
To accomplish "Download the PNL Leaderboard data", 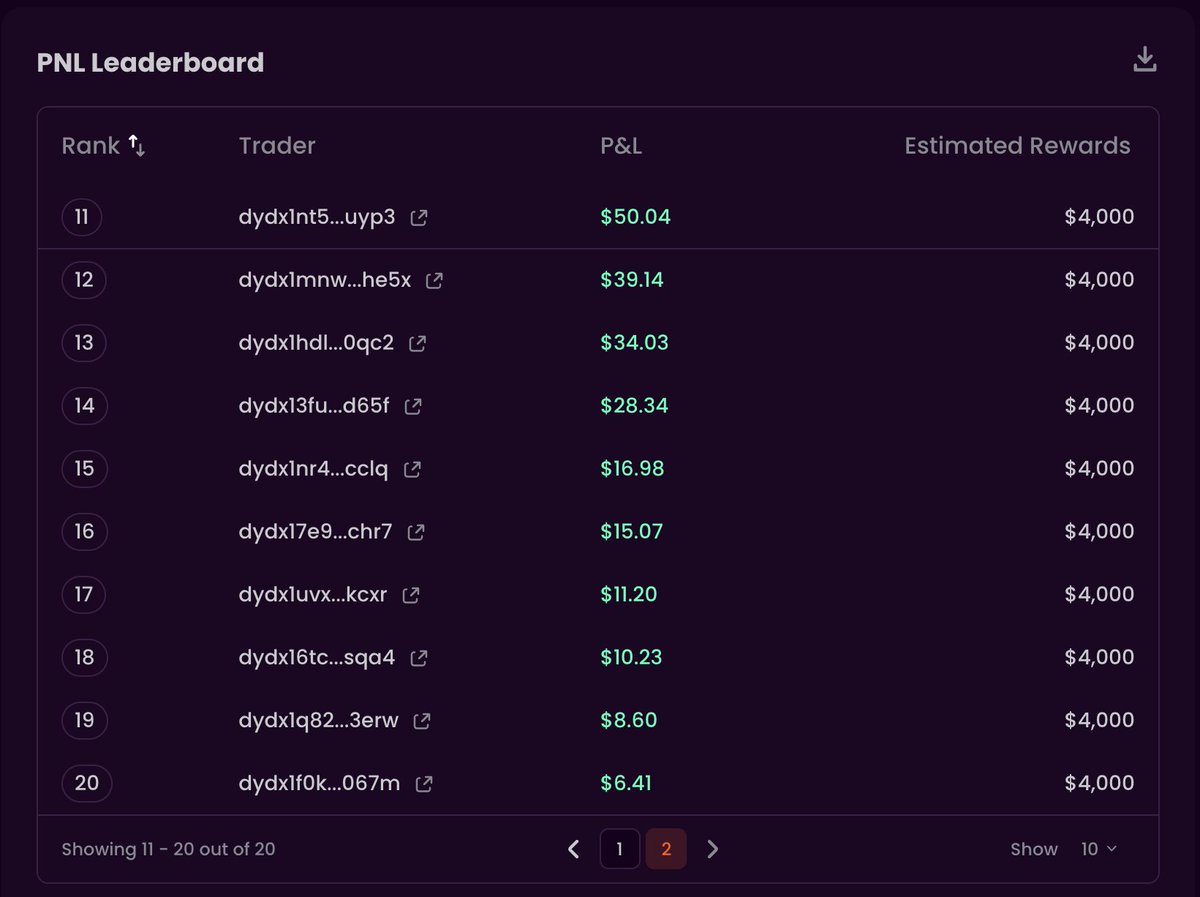I will click(1145, 60).
